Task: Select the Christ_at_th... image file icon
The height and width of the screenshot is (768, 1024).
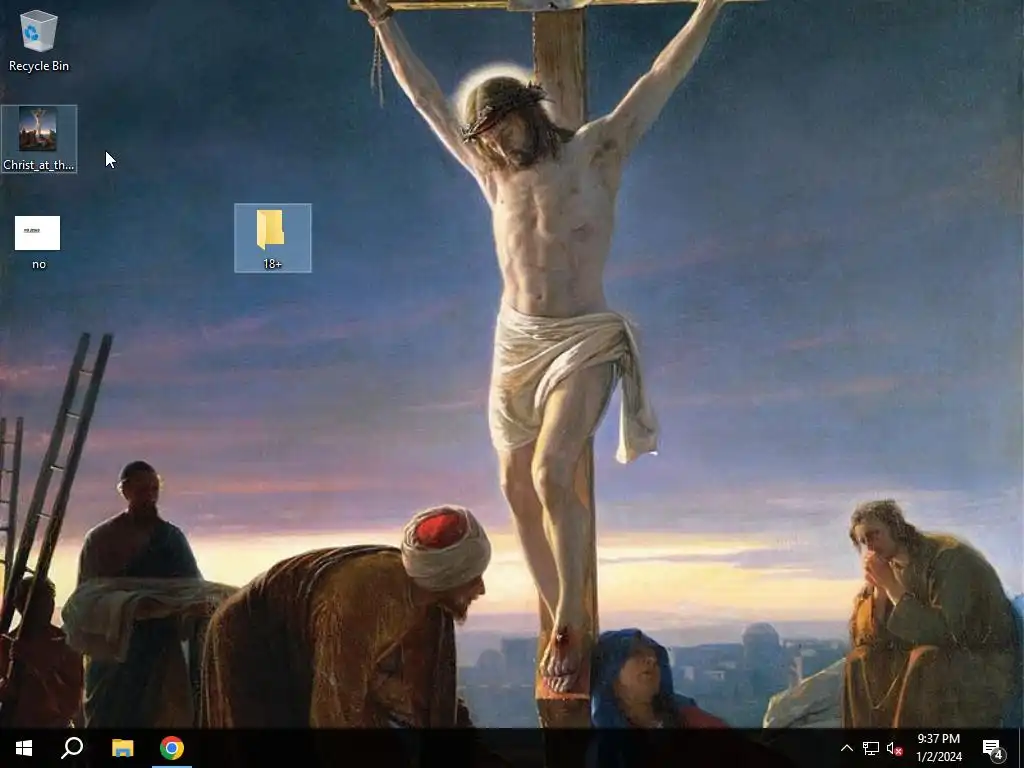Action: tap(39, 139)
